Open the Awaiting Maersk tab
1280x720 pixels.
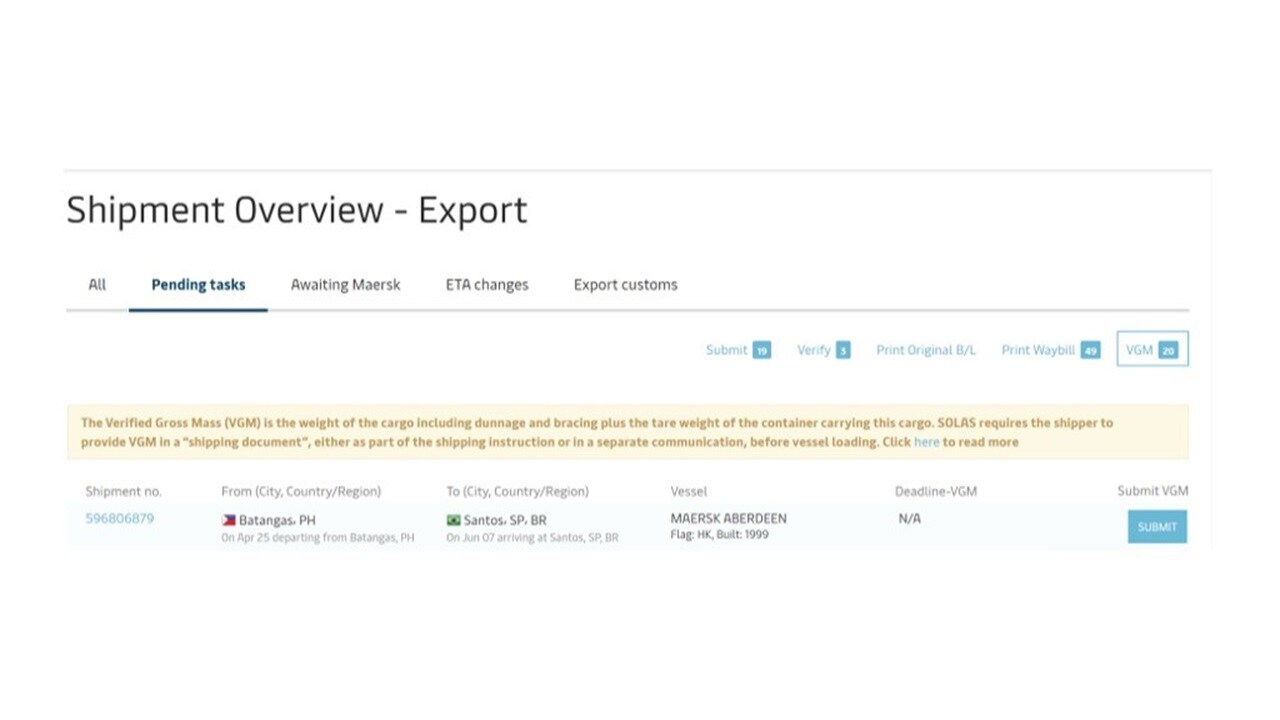(x=345, y=284)
